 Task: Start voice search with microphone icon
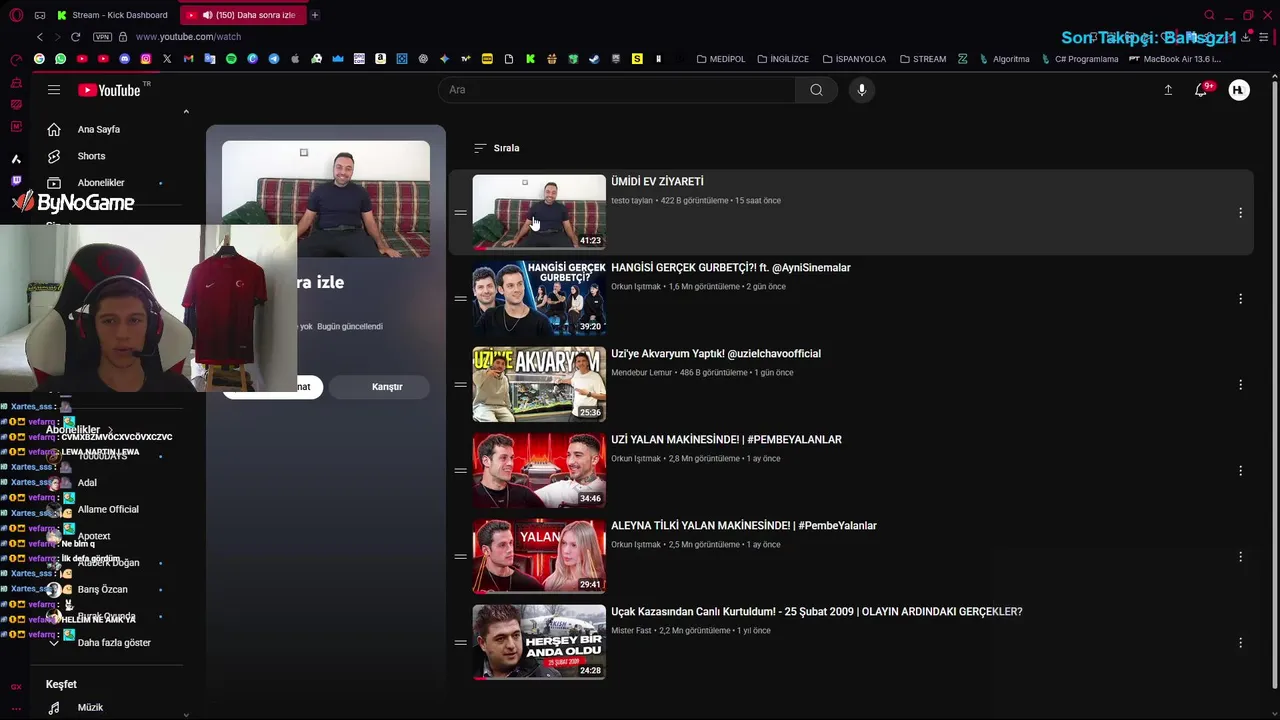(862, 90)
